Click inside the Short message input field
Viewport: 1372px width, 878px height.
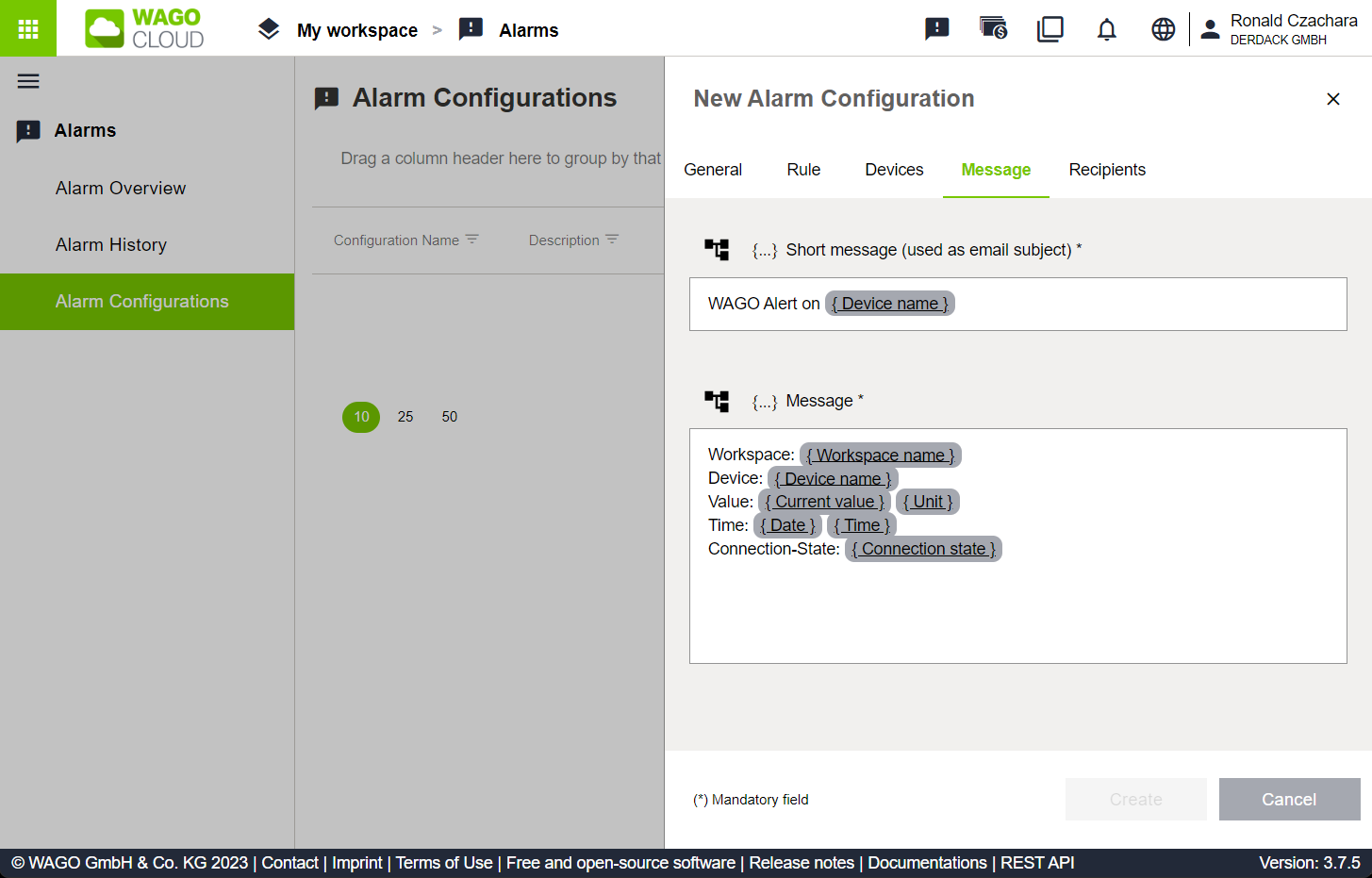[1017, 304]
